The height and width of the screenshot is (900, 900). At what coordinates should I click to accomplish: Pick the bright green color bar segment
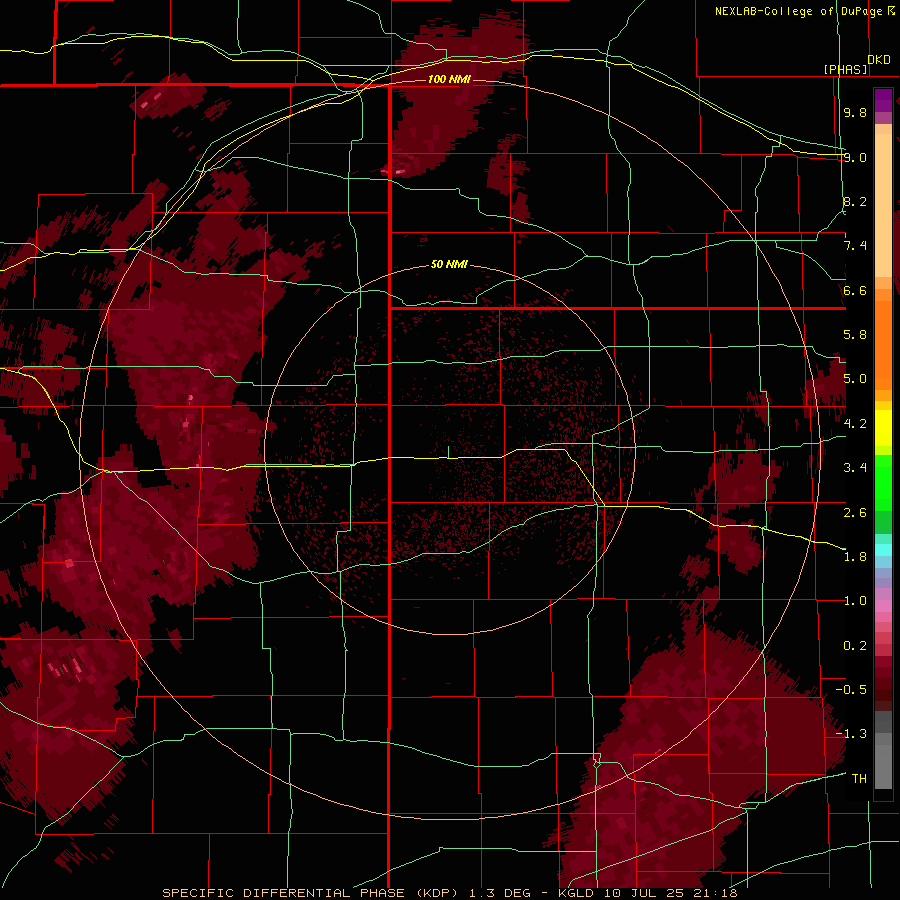click(x=883, y=482)
